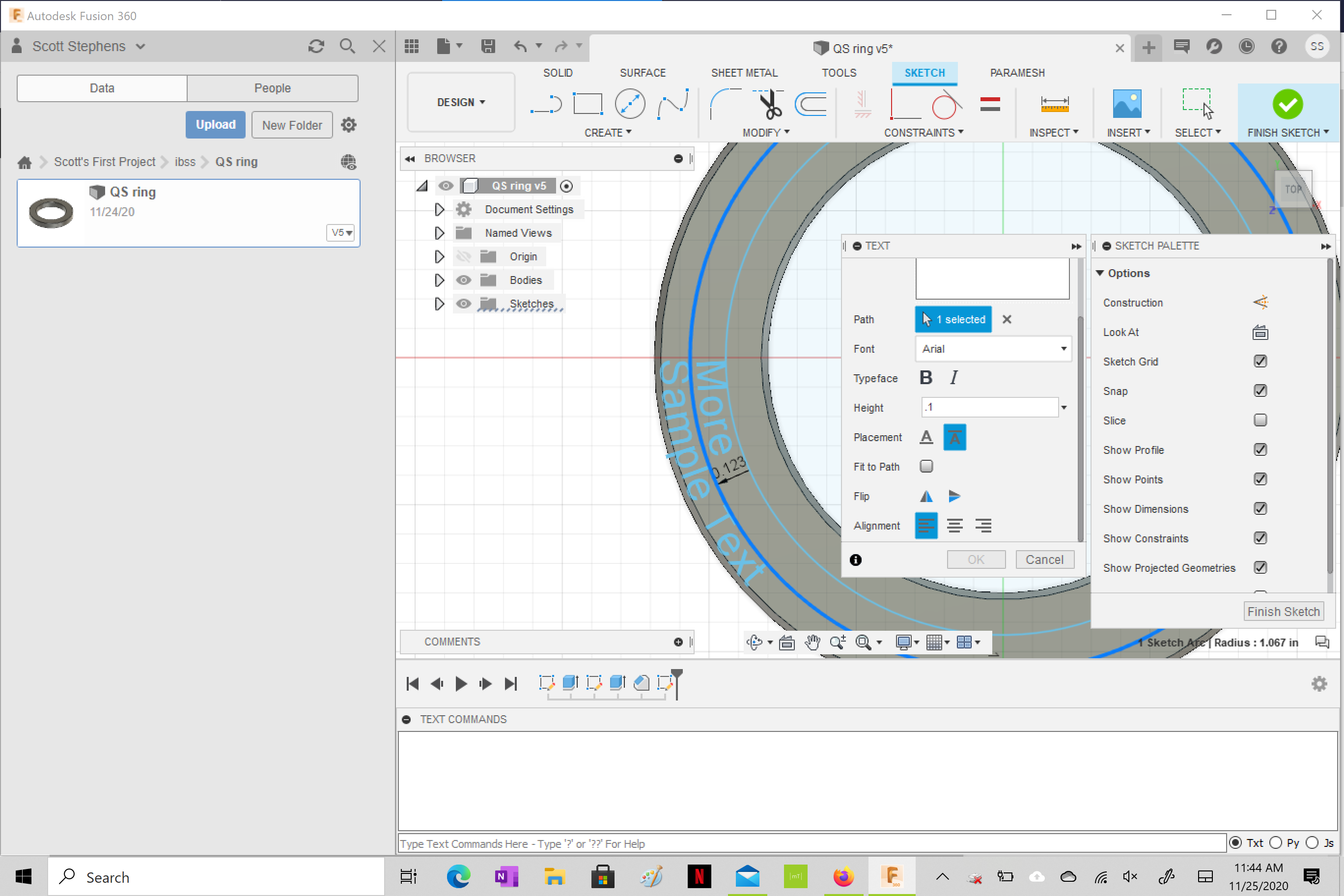
Task: Select the Line tool in the Create panel
Action: [x=546, y=104]
